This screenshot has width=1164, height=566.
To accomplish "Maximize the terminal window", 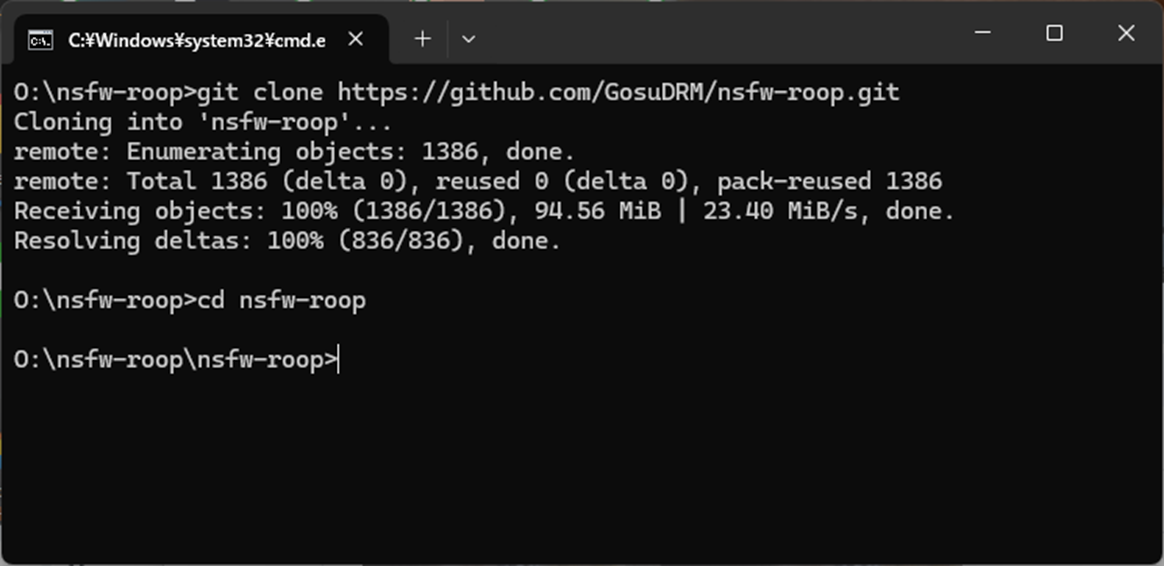I will coord(1054,33).
